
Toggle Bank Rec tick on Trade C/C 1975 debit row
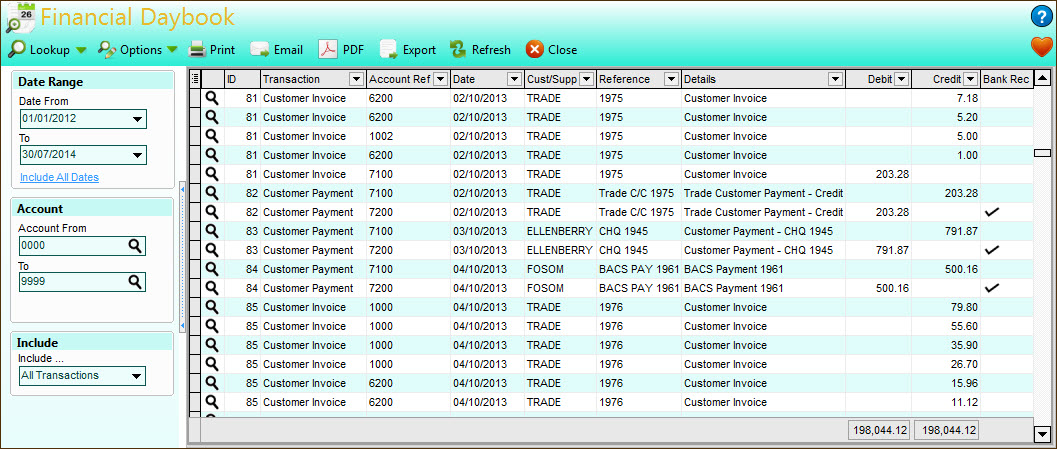point(991,212)
